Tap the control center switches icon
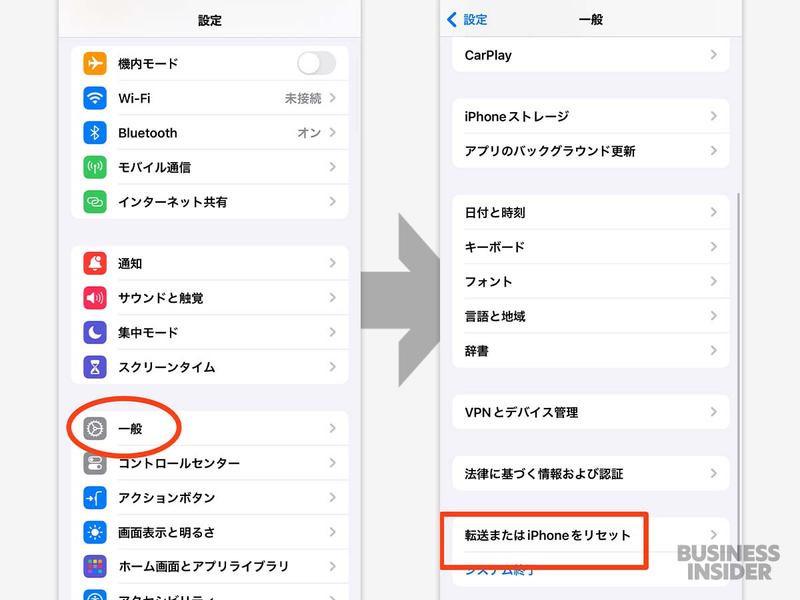This screenshot has height=600, width=800. click(x=95, y=463)
